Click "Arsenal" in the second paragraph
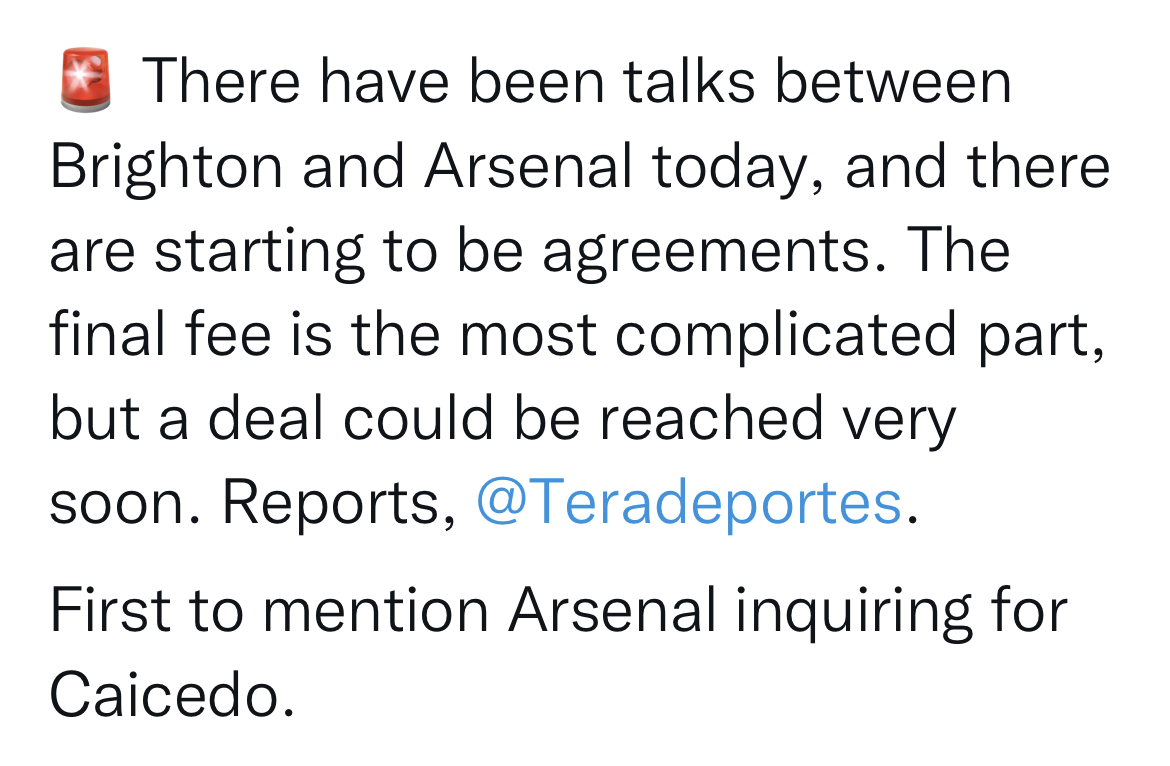Viewport: 1170px width, 766px height. [613, 610]
